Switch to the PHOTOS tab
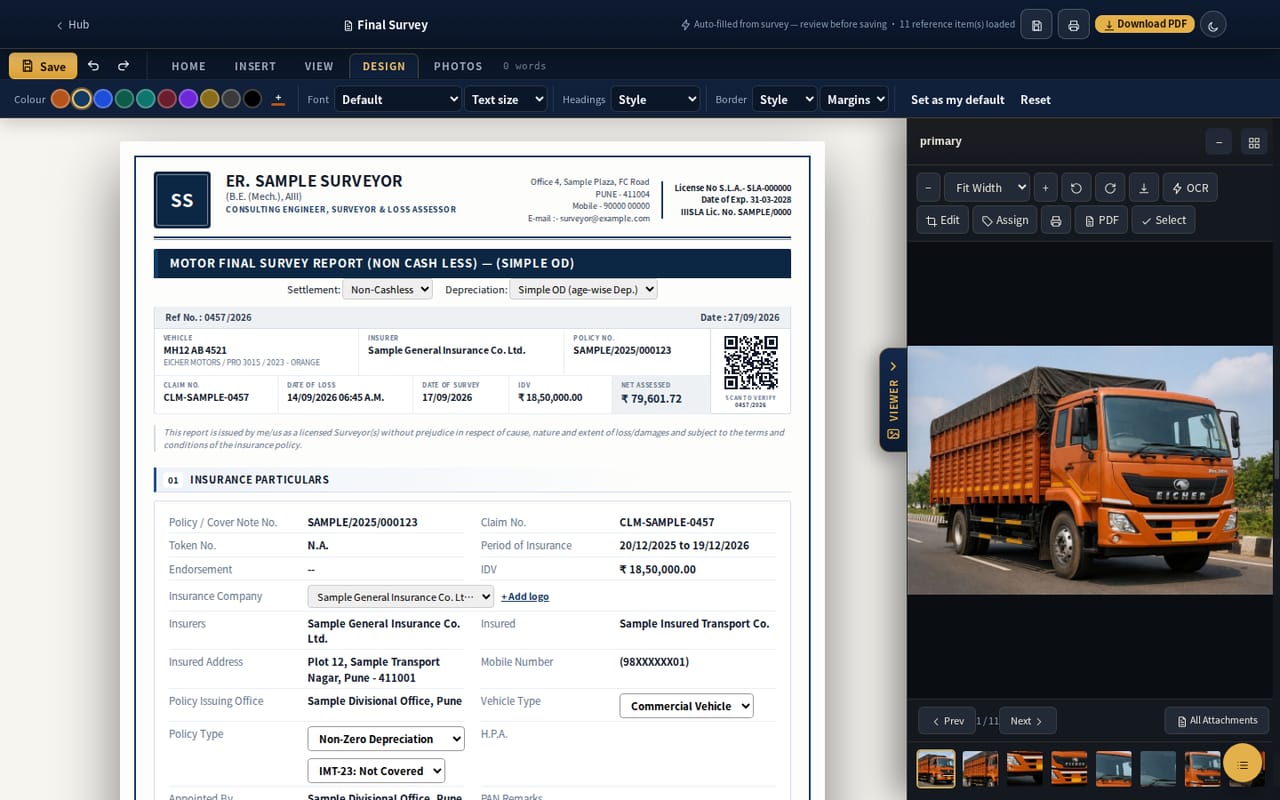Screen dimensions: 1280x800 tap(458, 66)
